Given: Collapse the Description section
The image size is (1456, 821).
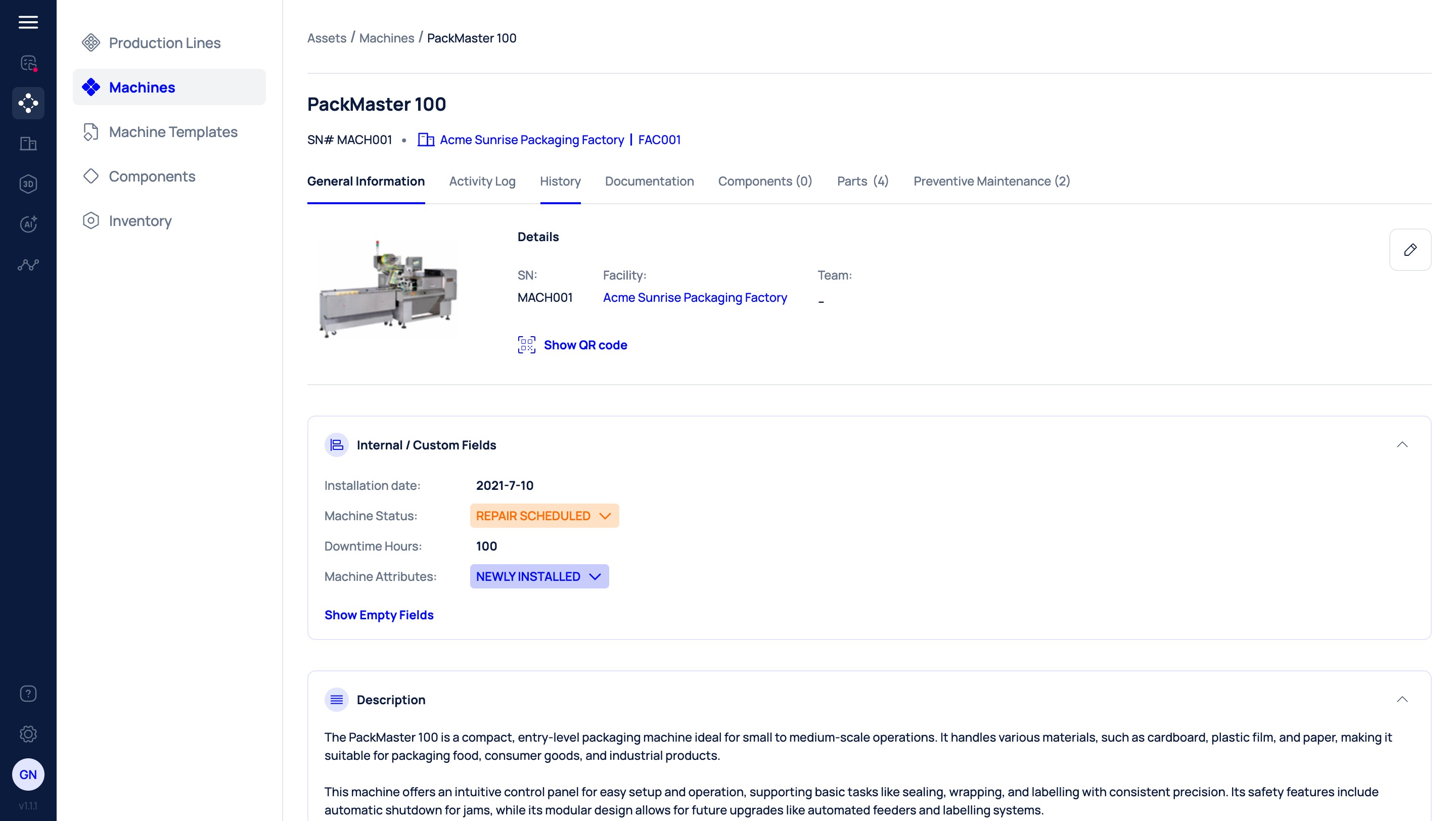Looking at the screenshot, I should click(1402, 700).
